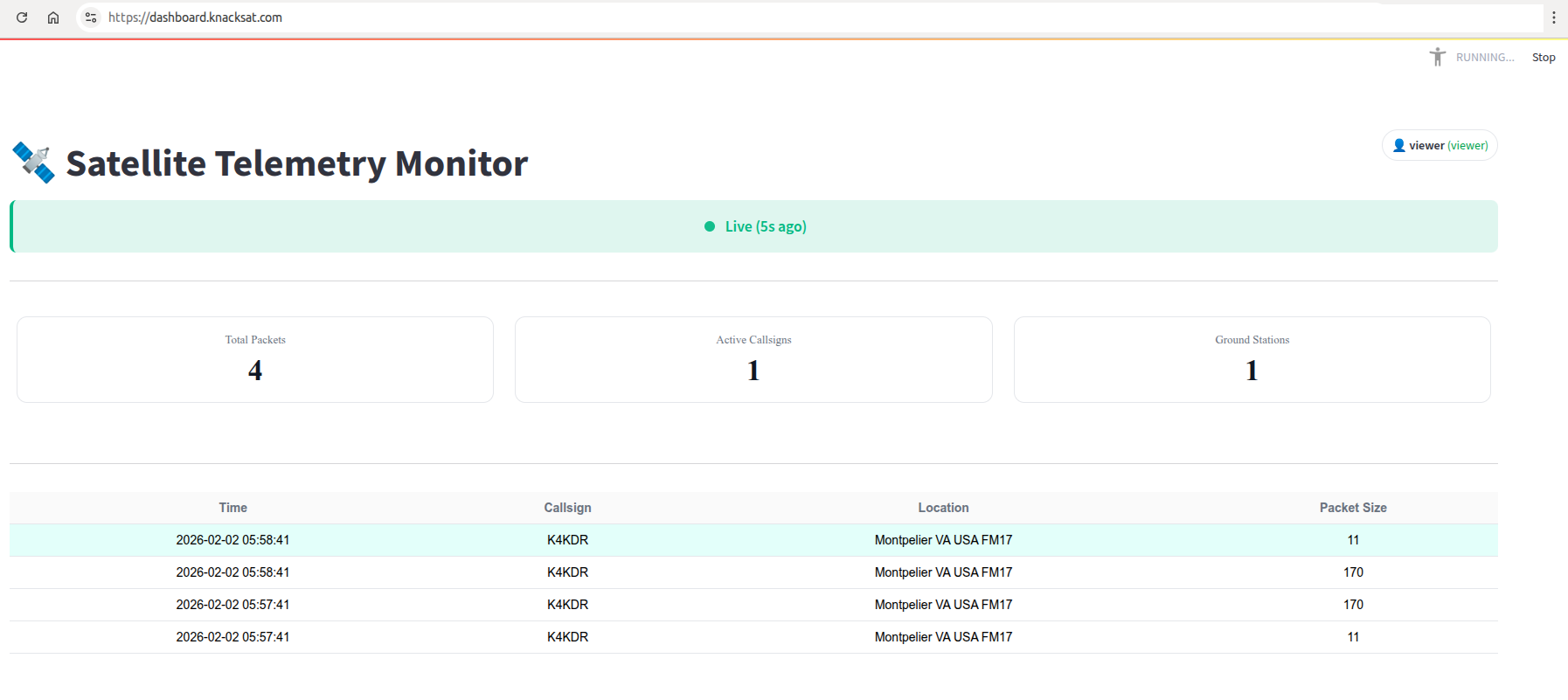This screenshot has height=700, width=1568.
Task: Click the running status figure icon
Action: [x=1437, y=58]
